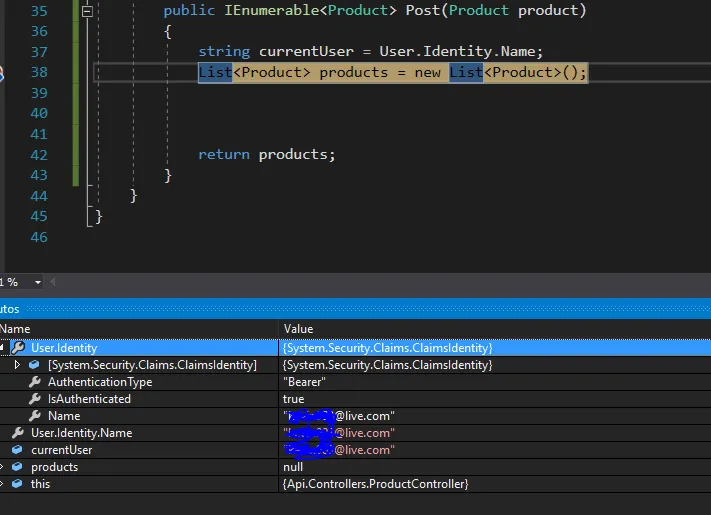Viewport: 711px width, 515px height.
Task: Click the wrench icon beside User.Identity
Action: [18, 348]
